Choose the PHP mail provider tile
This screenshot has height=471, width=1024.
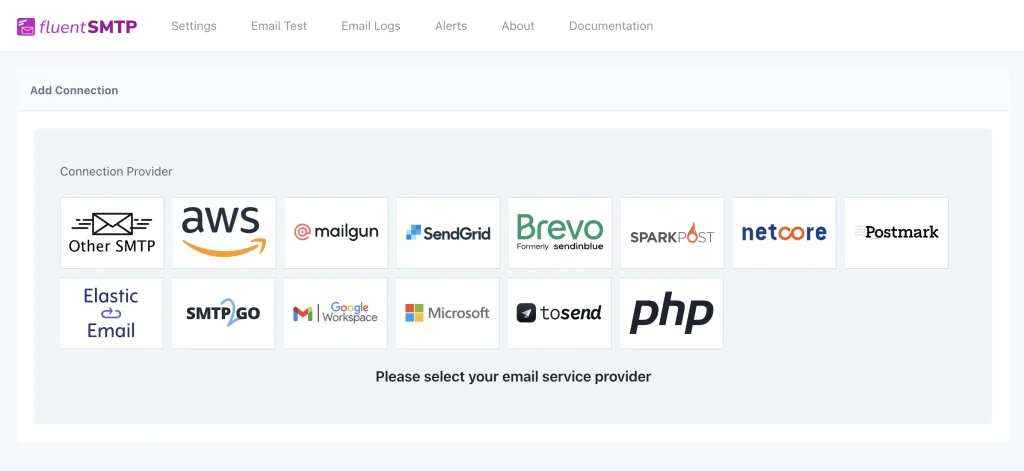[671, 314]
